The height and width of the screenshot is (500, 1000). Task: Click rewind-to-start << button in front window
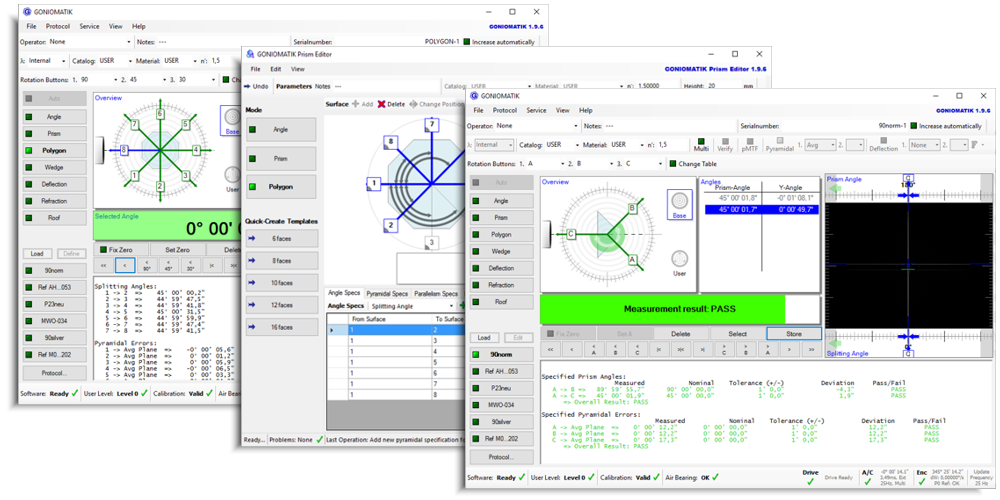tap(550, 349)
